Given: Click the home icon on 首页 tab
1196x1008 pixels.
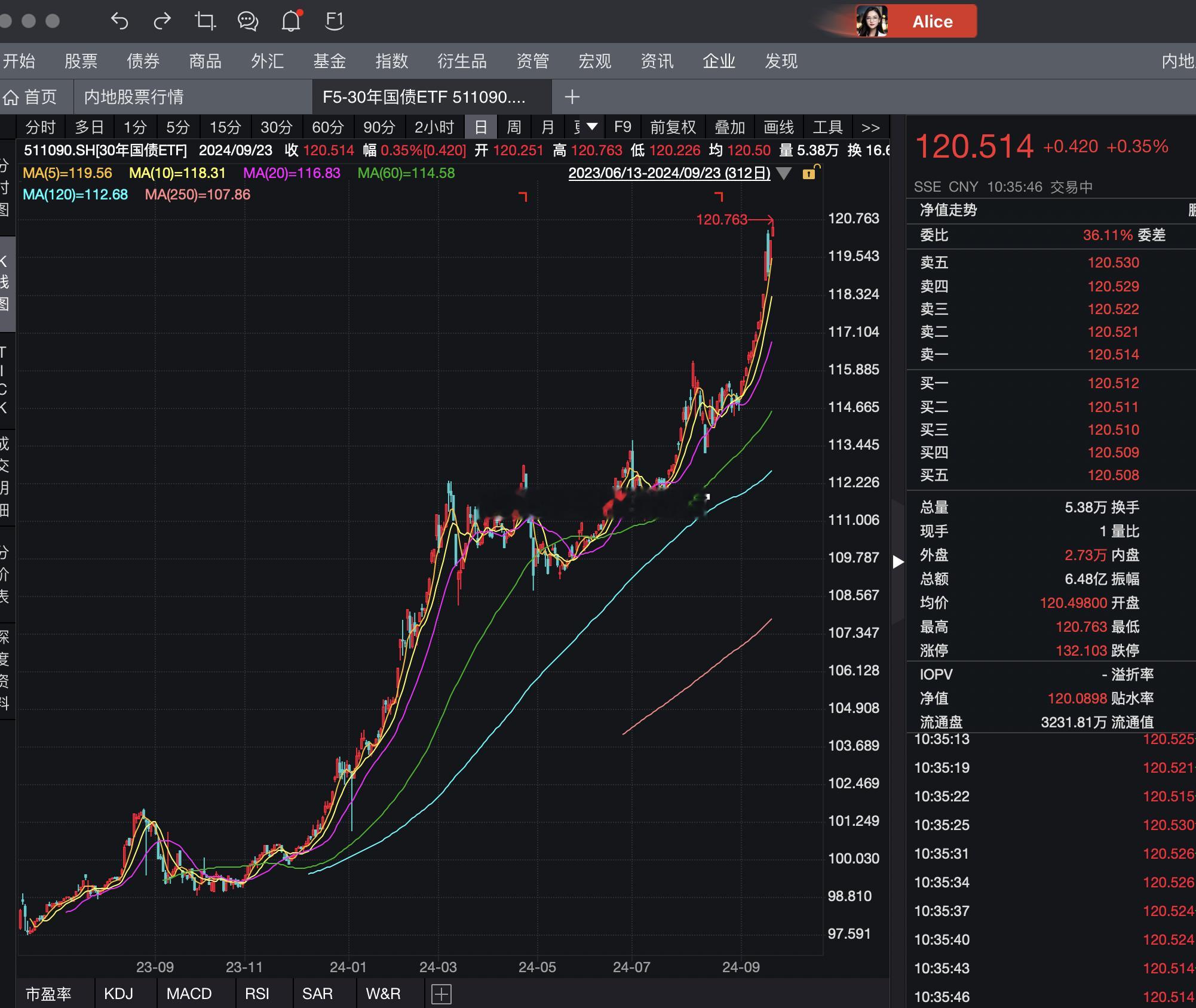Looking at the screenshot, I should 11,97.
